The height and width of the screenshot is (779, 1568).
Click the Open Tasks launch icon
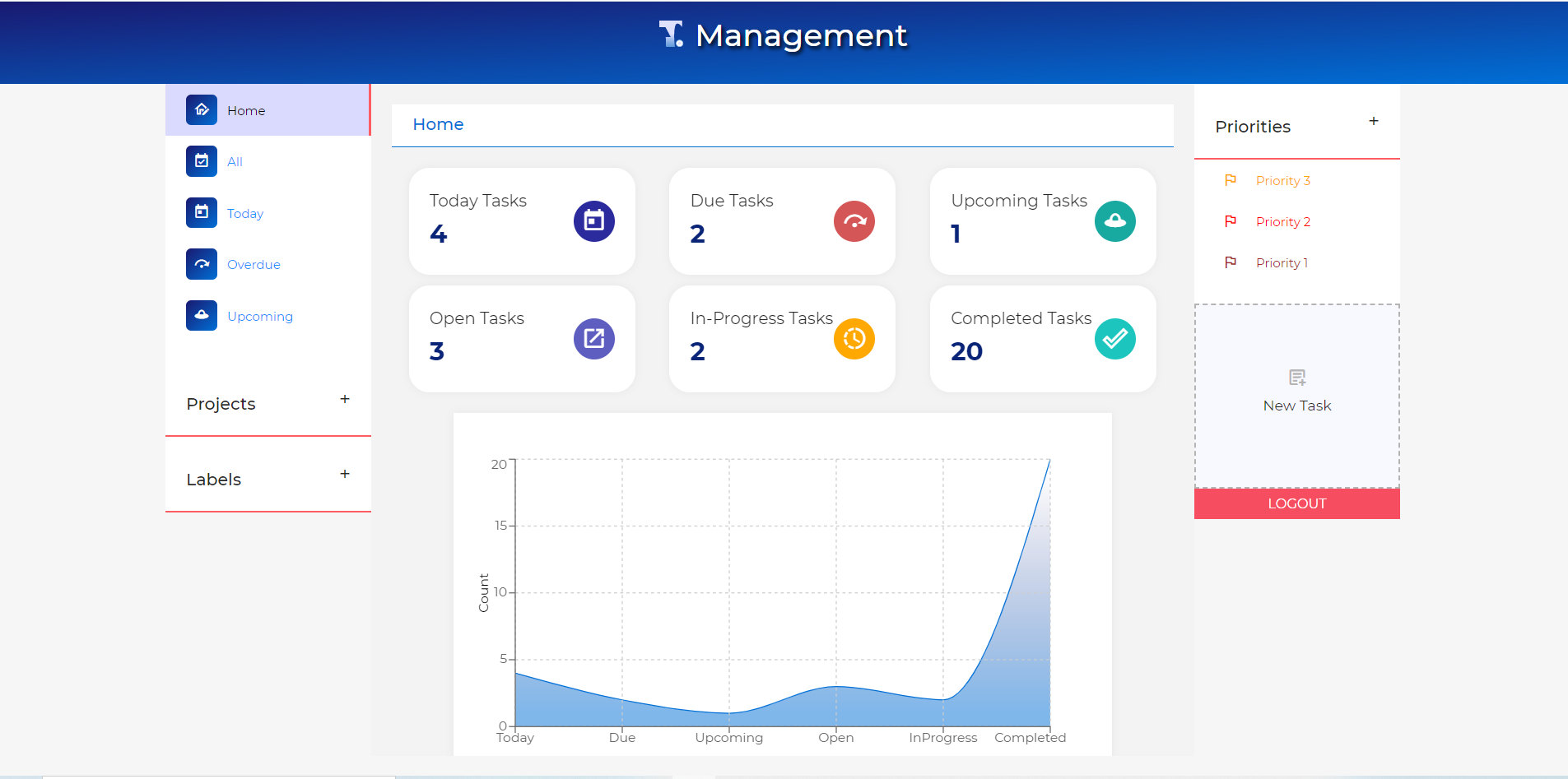594,338
